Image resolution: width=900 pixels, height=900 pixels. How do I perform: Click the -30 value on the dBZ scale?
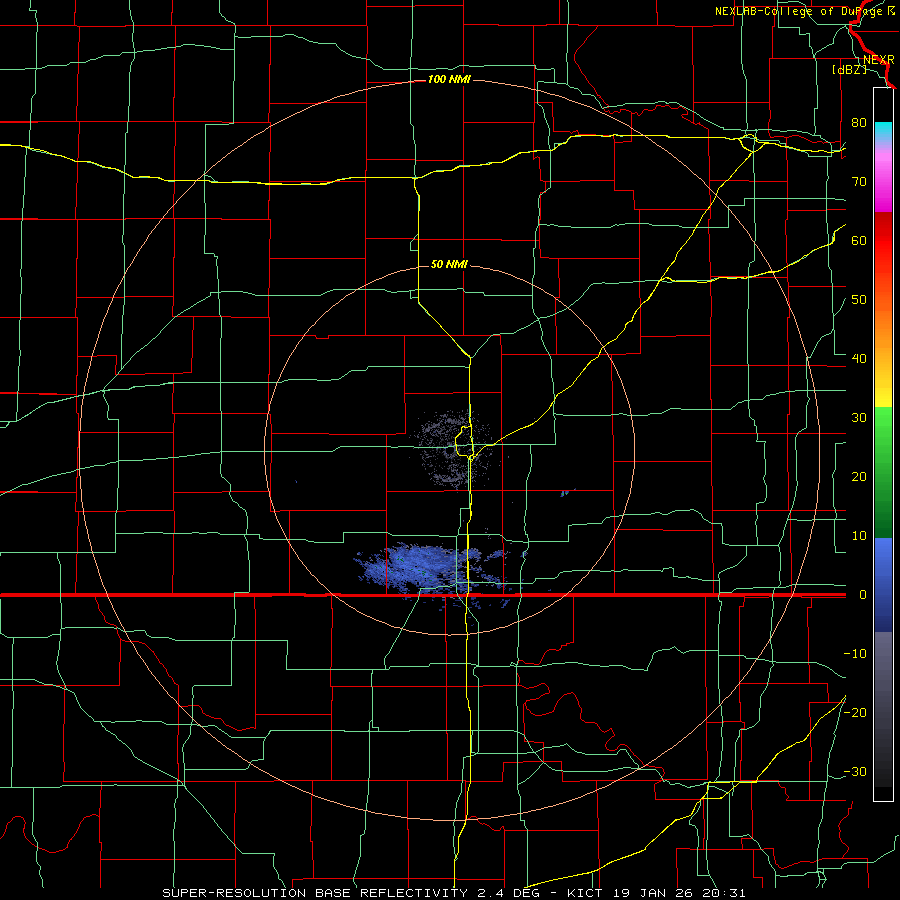[855, 771]
